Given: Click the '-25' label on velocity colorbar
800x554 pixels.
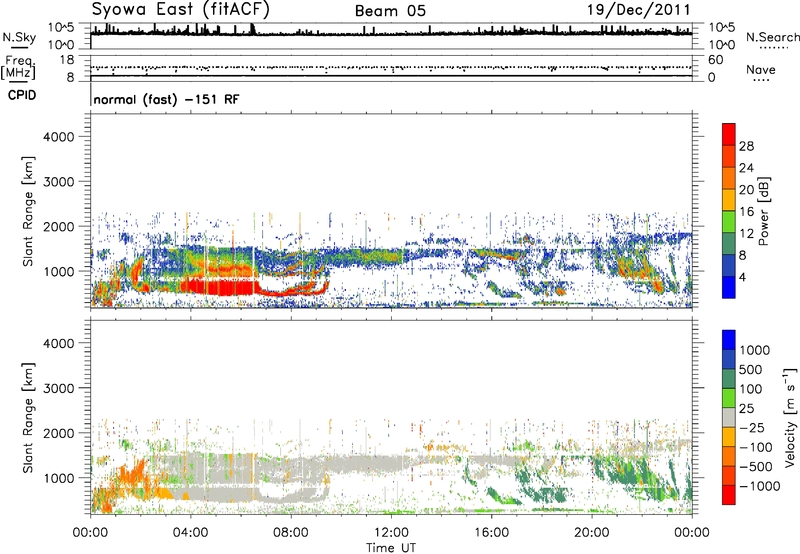Looking at the screenshot, I should (751, 428).
